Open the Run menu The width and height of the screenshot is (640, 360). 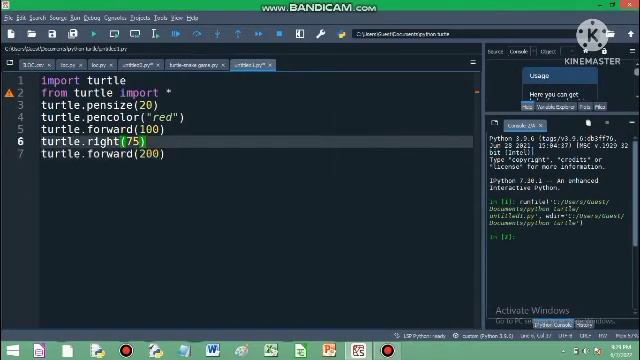(75, 18)
